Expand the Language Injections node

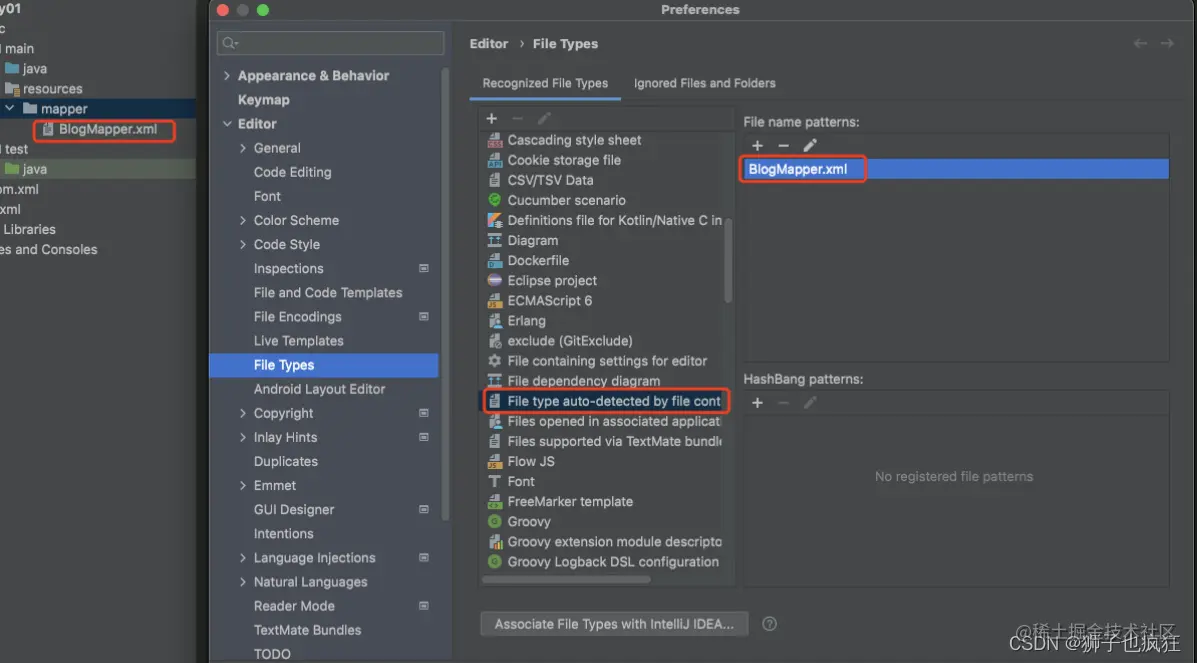click(243, 558)
